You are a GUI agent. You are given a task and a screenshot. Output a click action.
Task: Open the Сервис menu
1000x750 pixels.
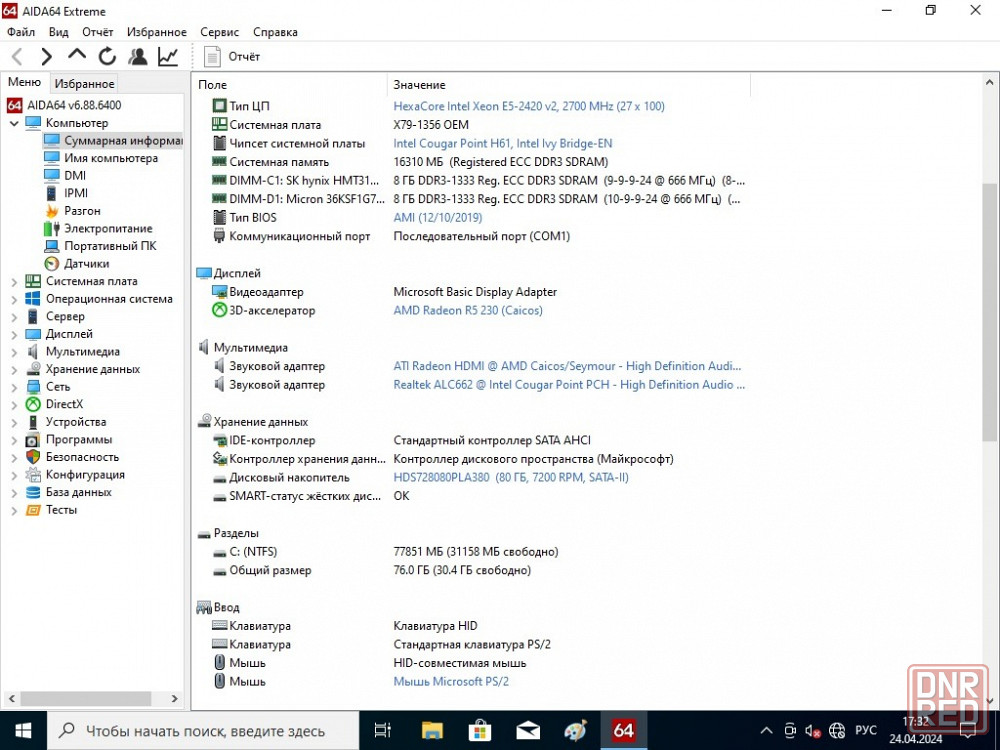click(219, 32)
